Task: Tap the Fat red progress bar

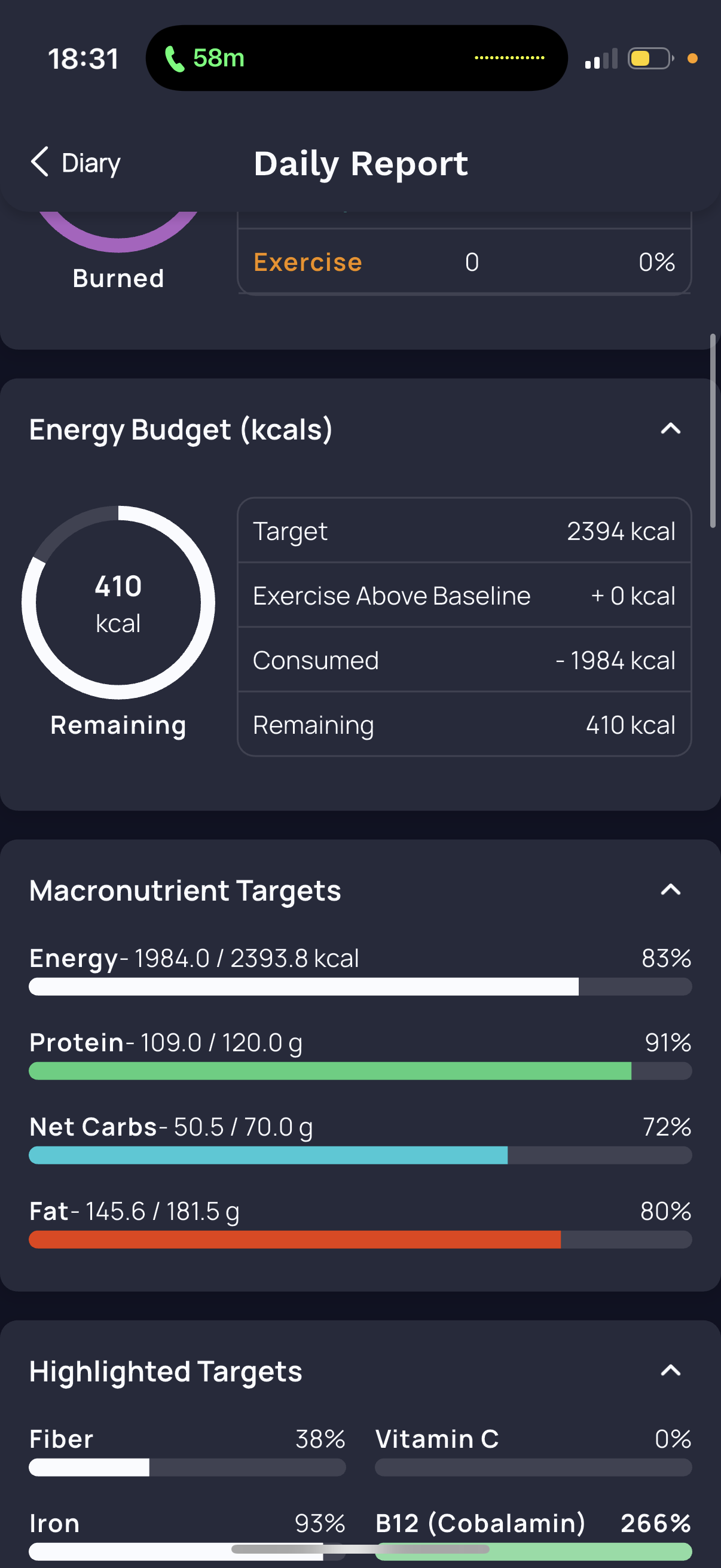Action: coord(360,1239)
